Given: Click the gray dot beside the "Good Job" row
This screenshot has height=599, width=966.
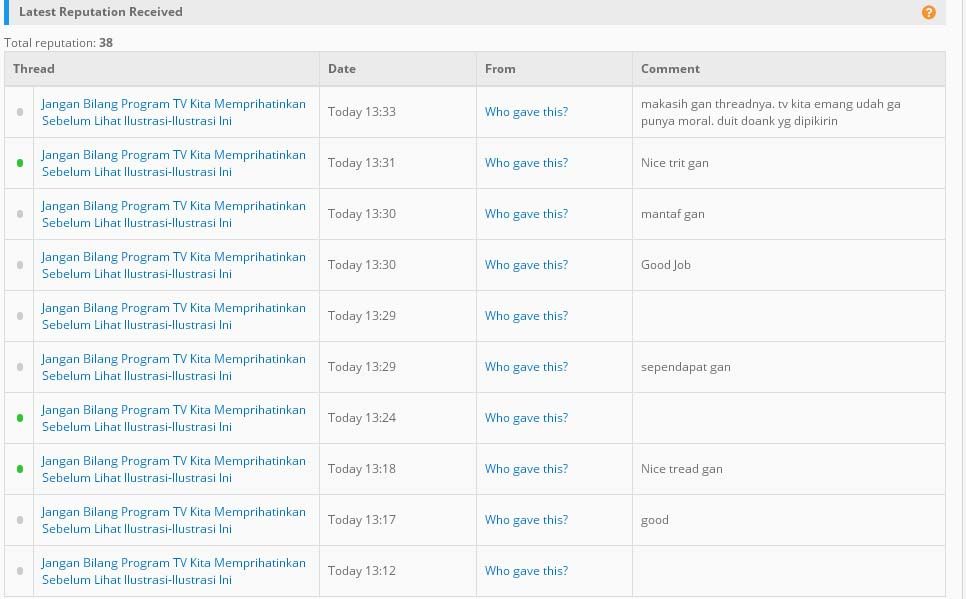Looking at the screenshot, I should click(20, 265).
